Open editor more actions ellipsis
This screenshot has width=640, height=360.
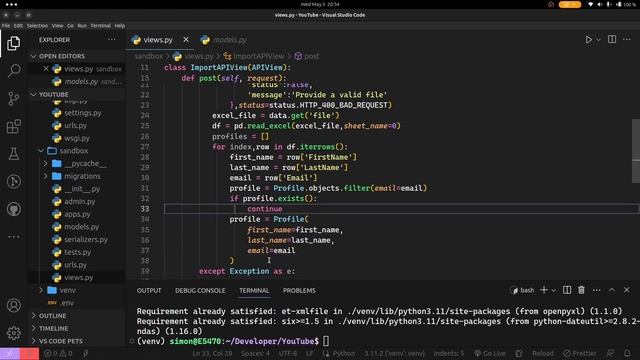627,40
